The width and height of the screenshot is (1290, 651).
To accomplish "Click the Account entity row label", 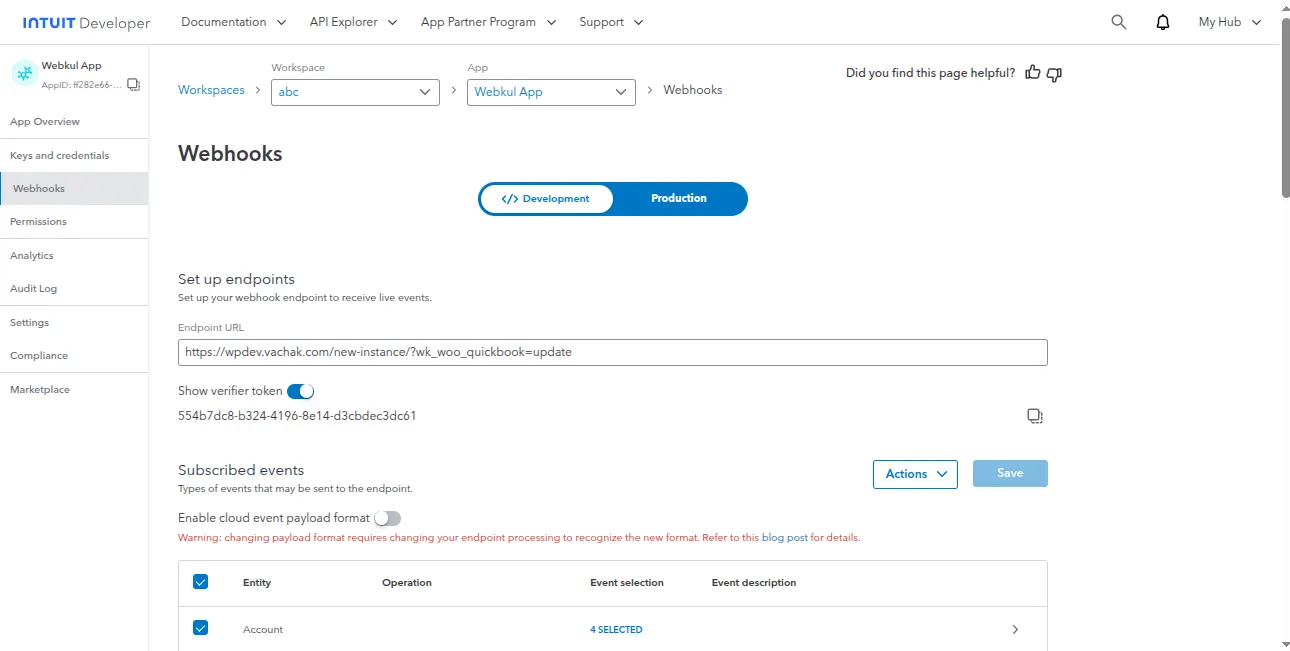I will click(x=263, y=630).
